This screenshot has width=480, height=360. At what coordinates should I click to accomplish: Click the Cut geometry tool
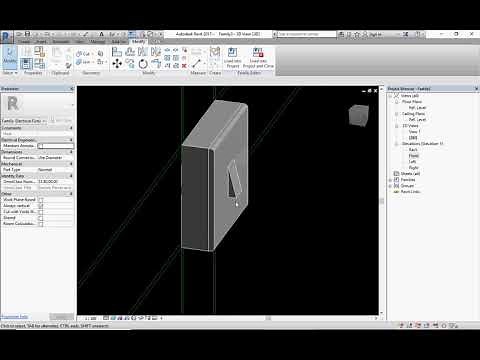pos(83,54)
